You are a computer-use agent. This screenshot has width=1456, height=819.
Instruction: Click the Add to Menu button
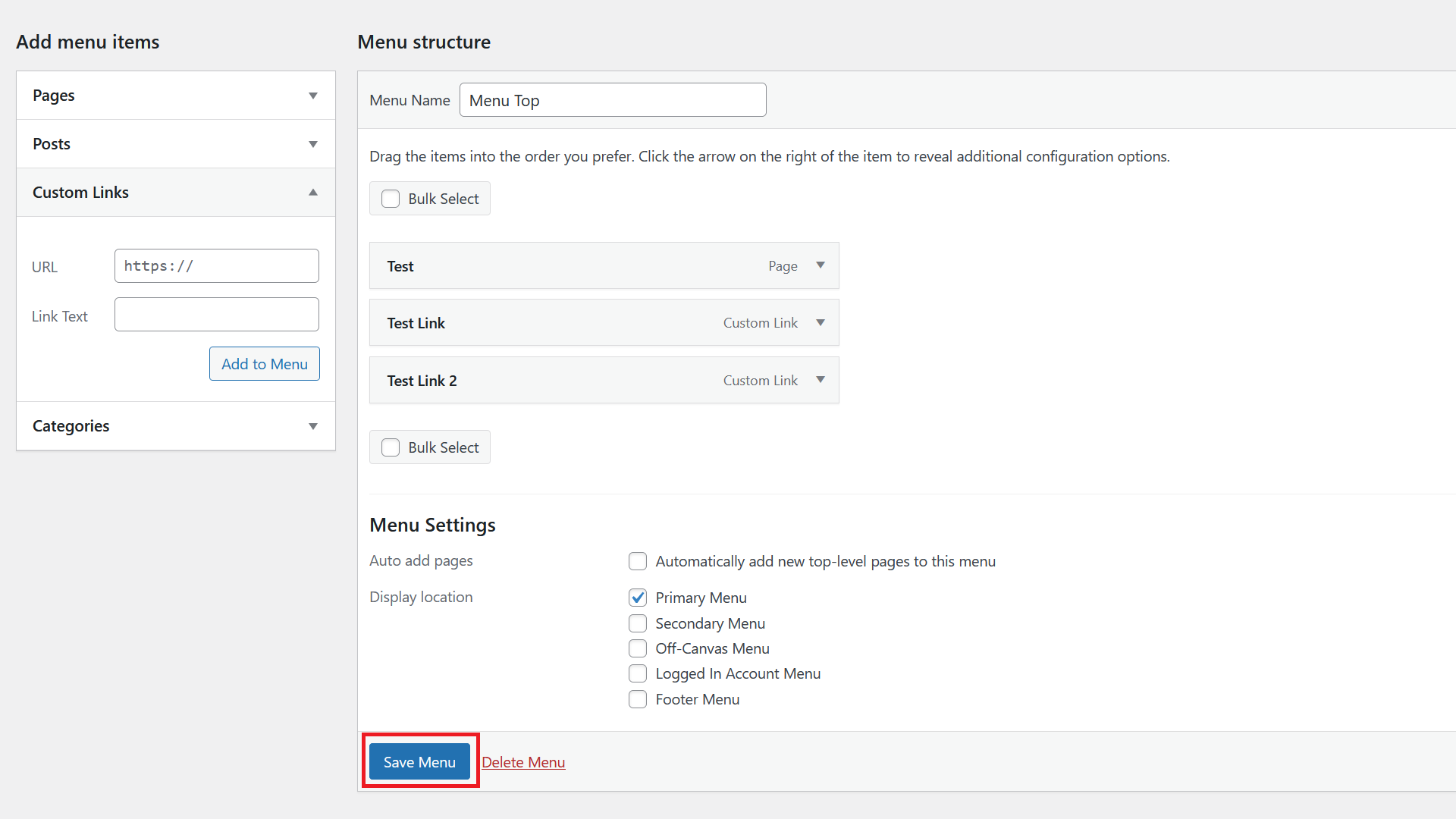[263, 363]
